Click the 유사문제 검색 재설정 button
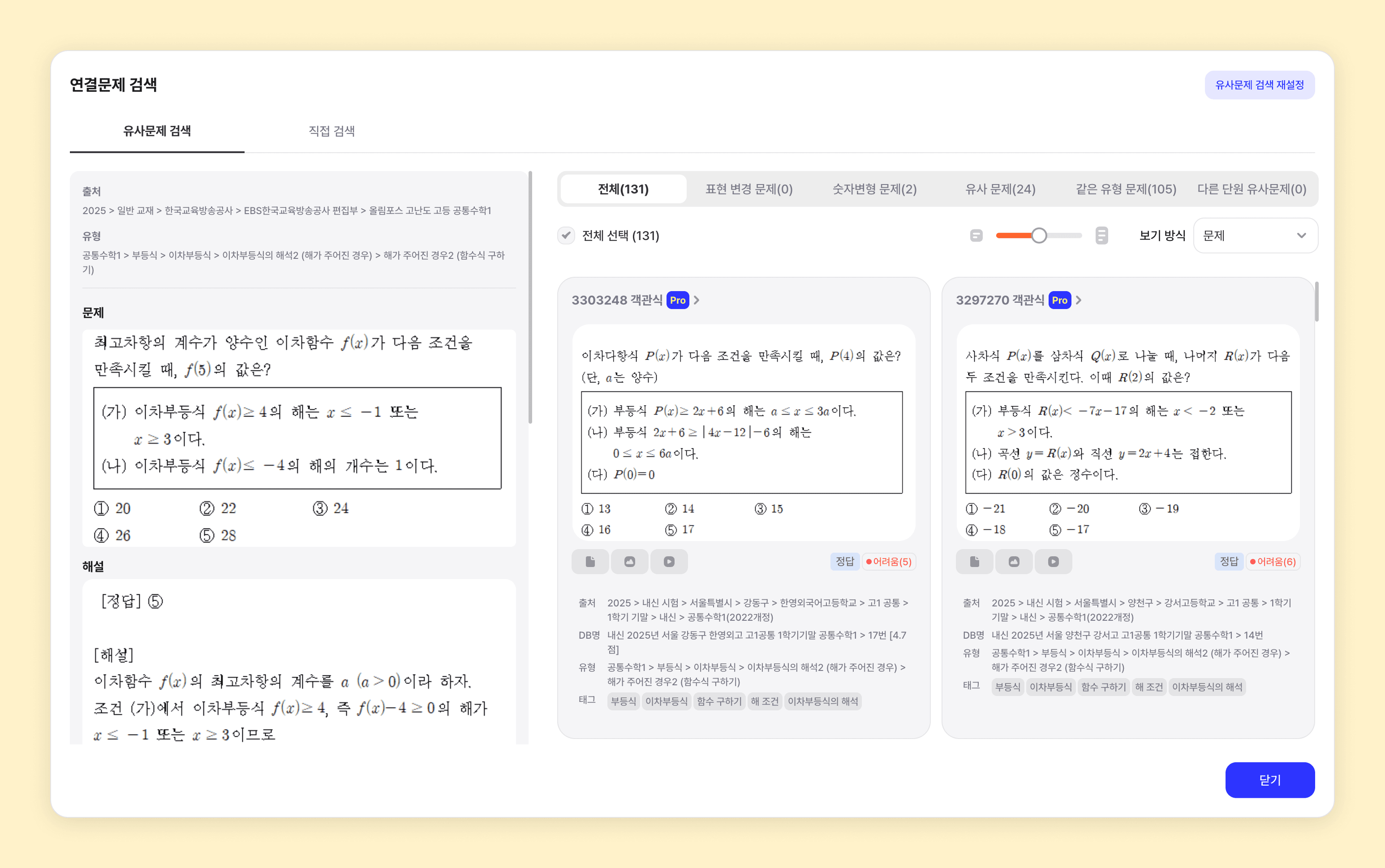This screenshot has width=1385, height=868. pyautogui.click(x=1260, y=85)
